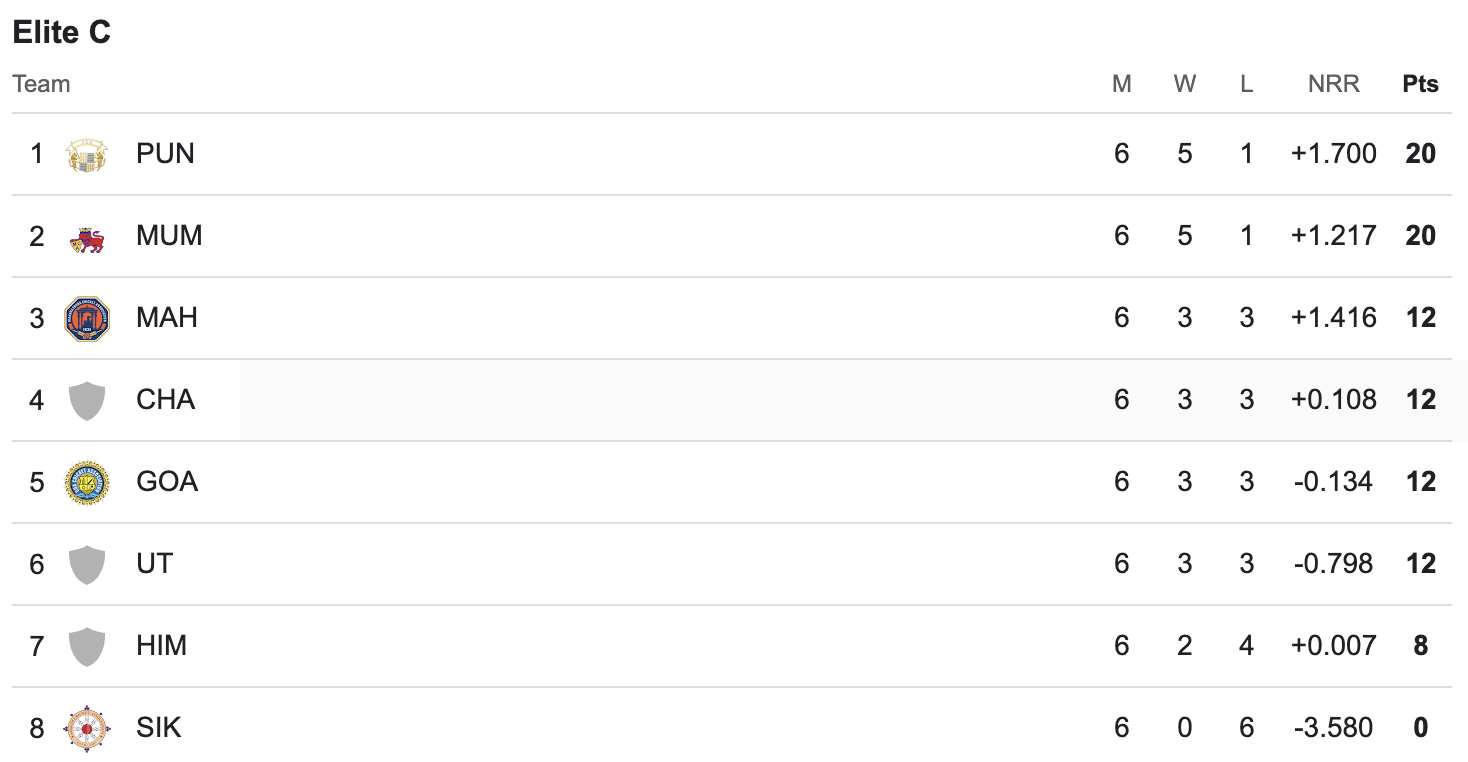
Task: Click the Maharashtra team badge
Action: tap(86, 319)
